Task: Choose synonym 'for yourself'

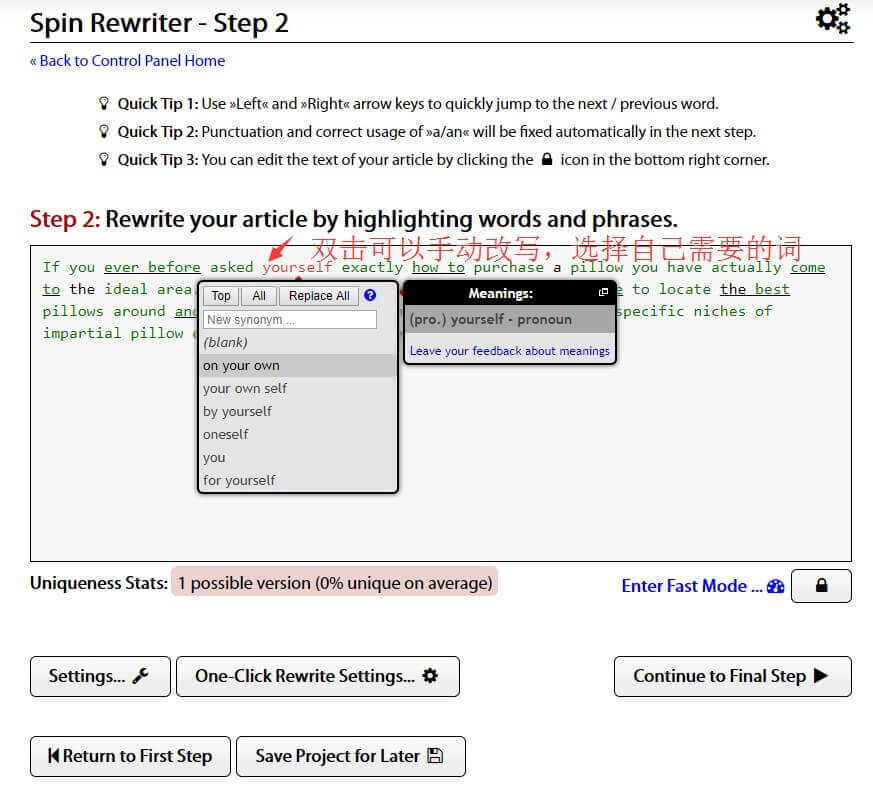Action: click(298, 480)
